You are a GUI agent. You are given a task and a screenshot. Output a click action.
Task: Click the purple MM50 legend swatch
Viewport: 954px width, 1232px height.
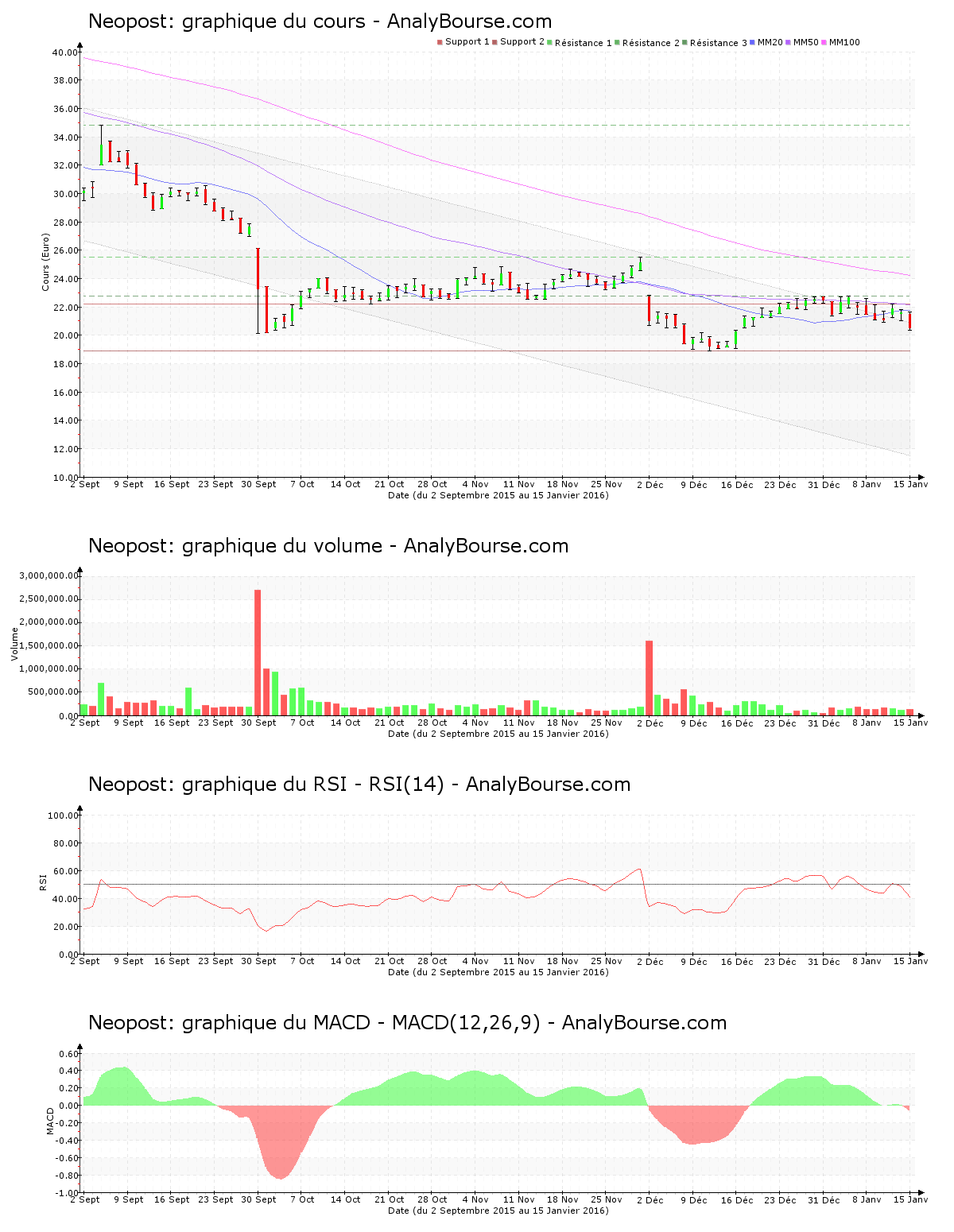click(x=788, y=42)
